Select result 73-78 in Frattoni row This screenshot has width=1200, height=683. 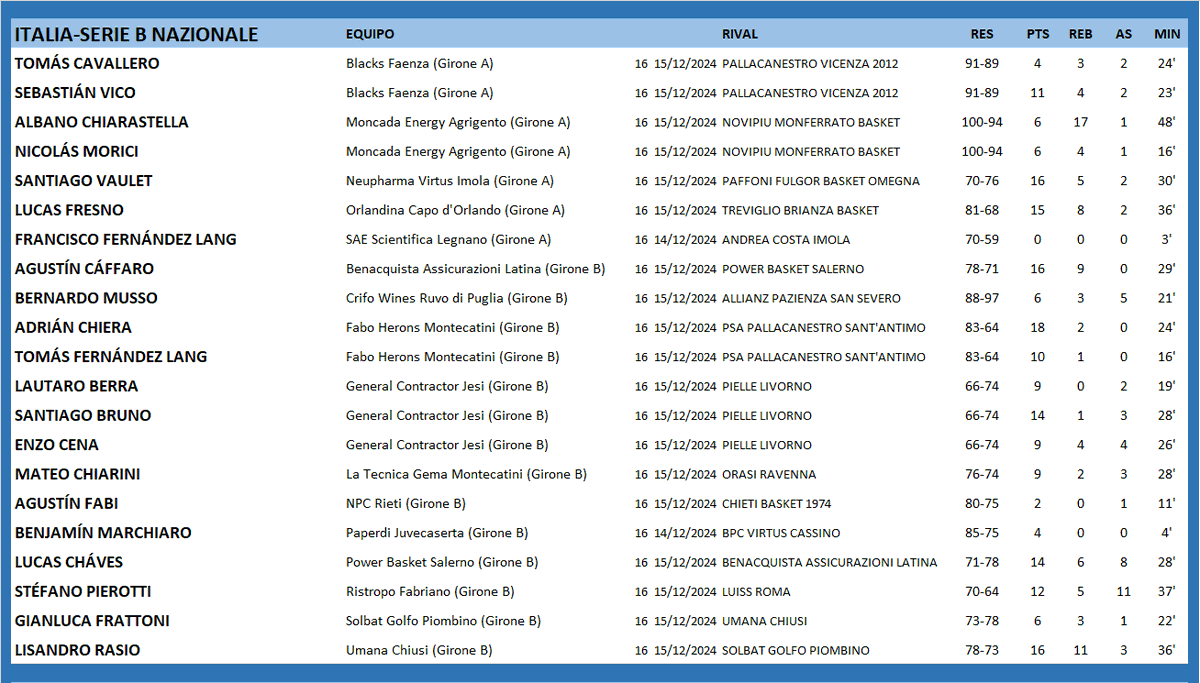pyautogui.click(x=982, y=621)
